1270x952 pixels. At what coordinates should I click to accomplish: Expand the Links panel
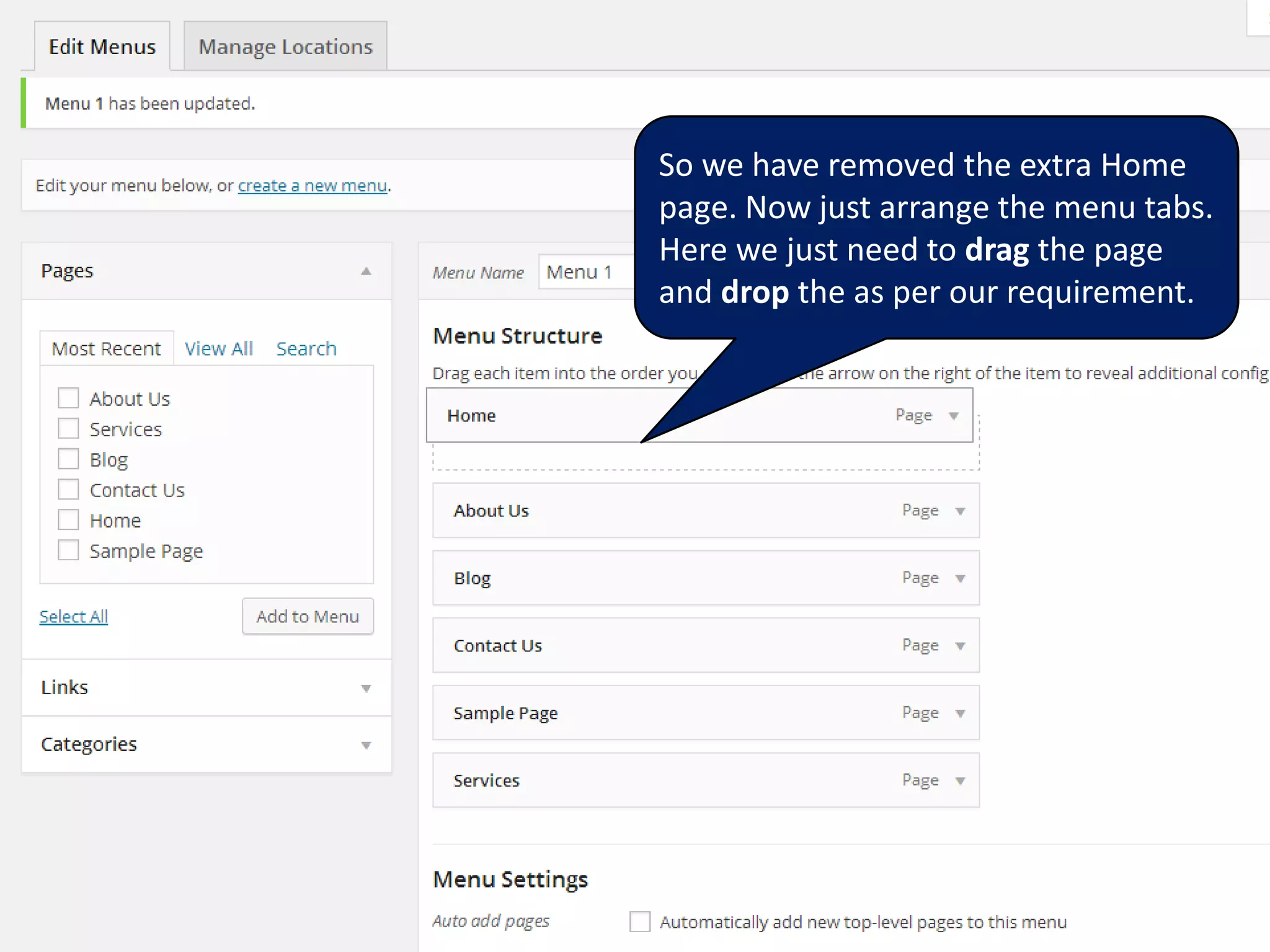366,689
